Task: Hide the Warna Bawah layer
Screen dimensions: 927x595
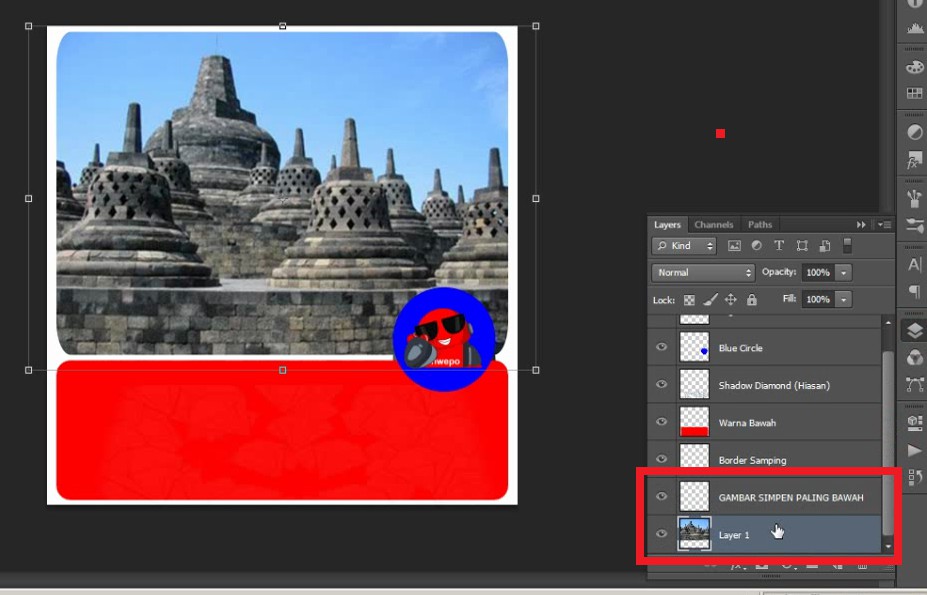Action: [x=662, y=422]
